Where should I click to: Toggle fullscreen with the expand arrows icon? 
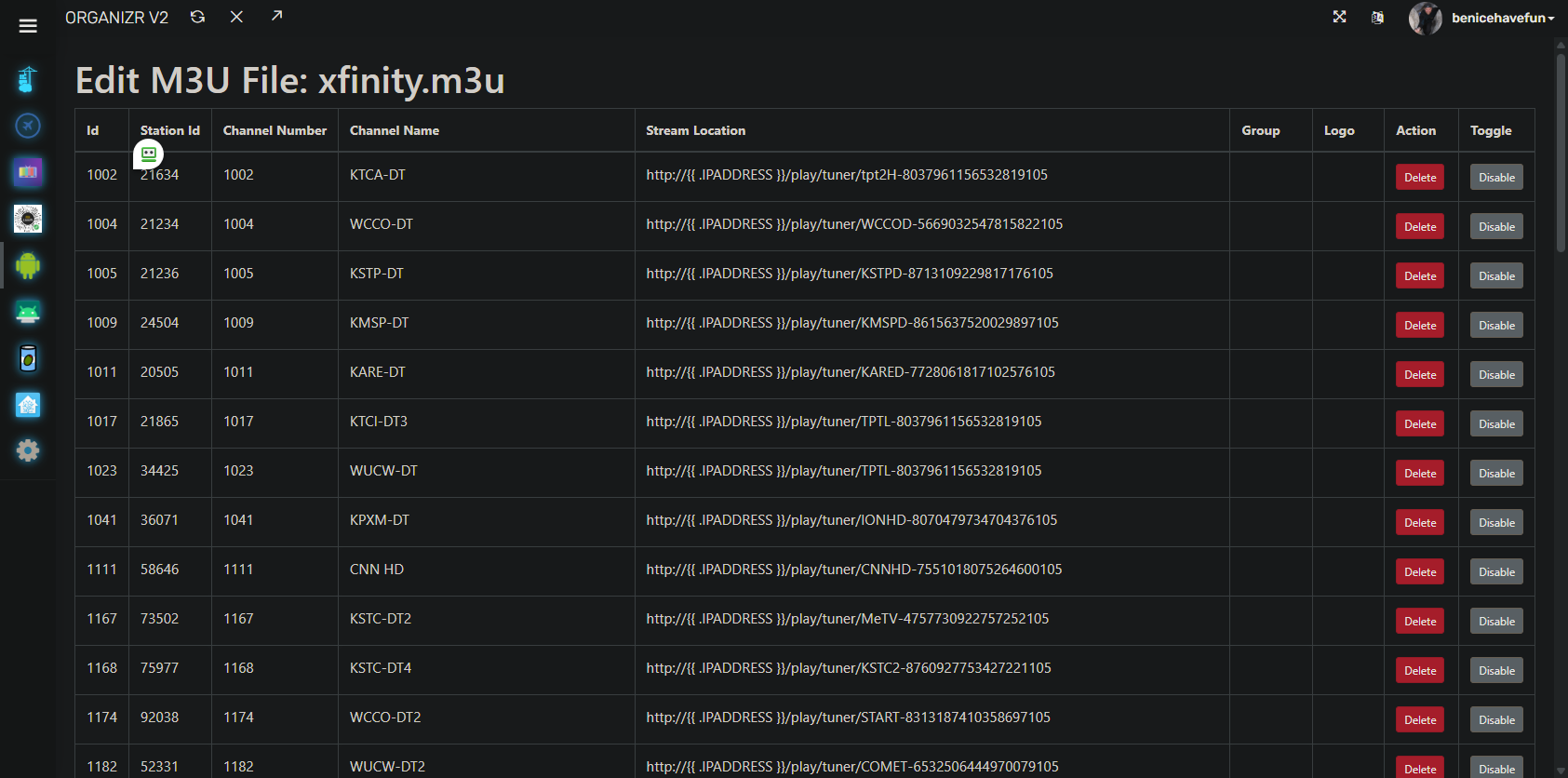[1339, 17]
